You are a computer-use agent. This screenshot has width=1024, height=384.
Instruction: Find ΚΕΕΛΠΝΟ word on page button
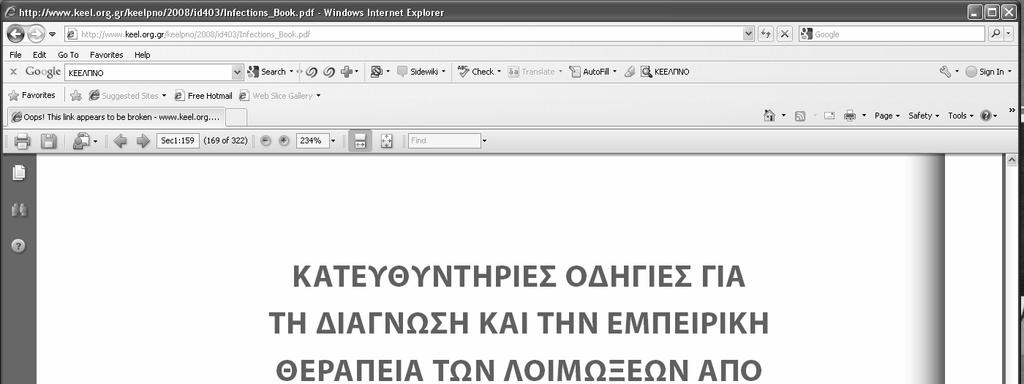pyautogui.click(x=665, y=72)
